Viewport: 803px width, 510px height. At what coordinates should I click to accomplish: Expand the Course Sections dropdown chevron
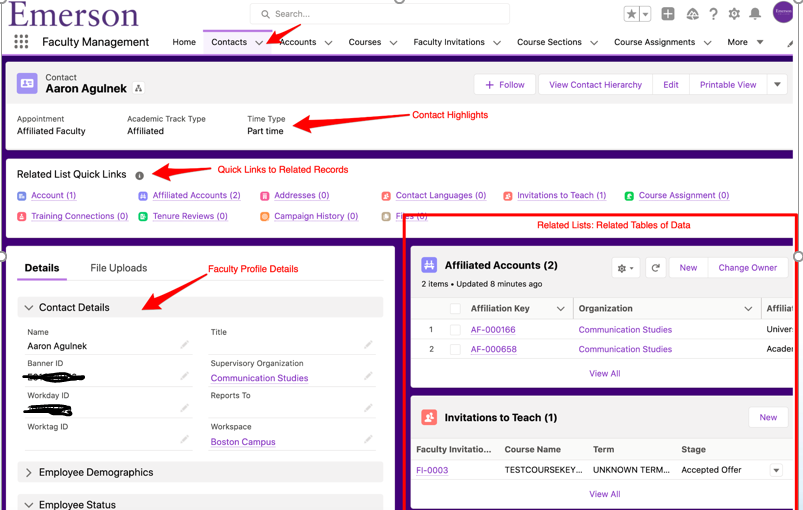pos(594,42)
